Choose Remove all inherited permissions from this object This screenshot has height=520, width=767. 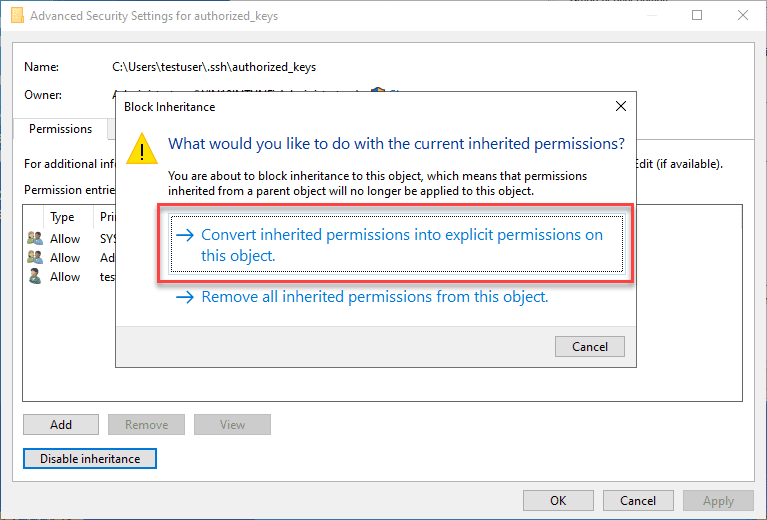click(374, 297)
